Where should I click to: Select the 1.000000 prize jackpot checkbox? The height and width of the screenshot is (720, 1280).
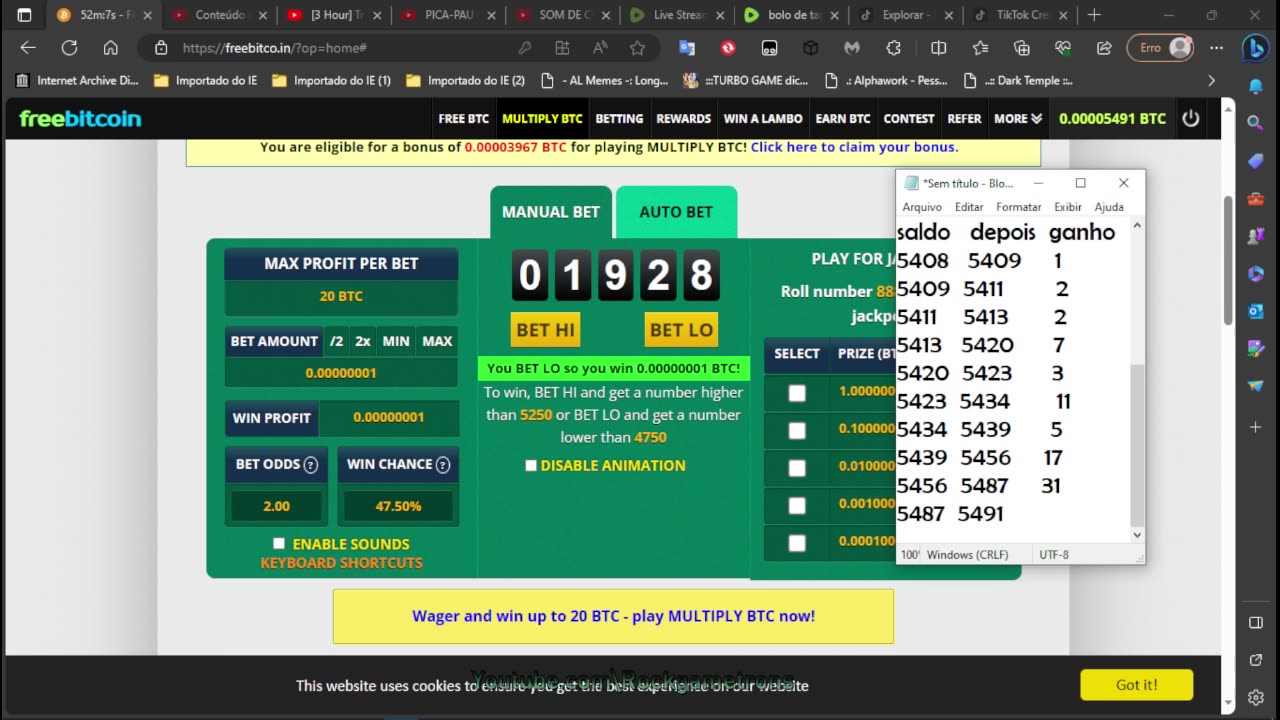coord(797,393)
